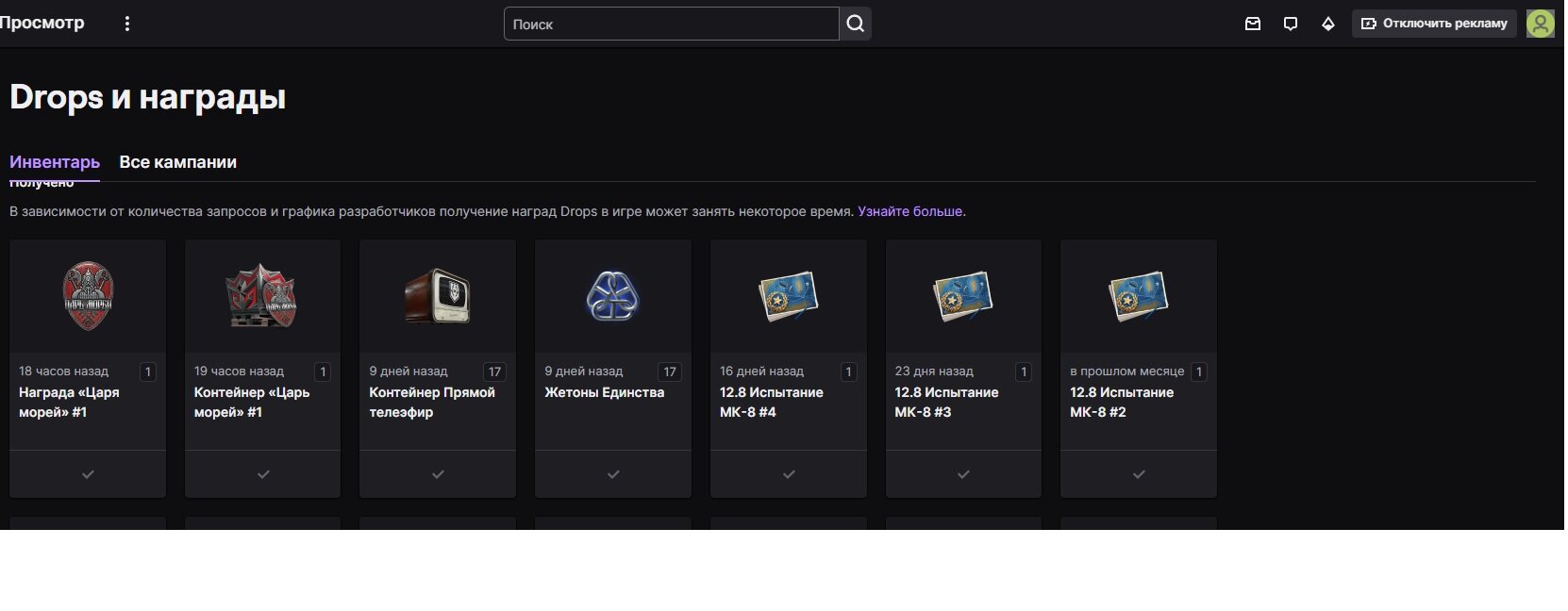Click the checkmark under Награда «Царя морей» #1
The image size is (1568, 611).
point(88,474)
